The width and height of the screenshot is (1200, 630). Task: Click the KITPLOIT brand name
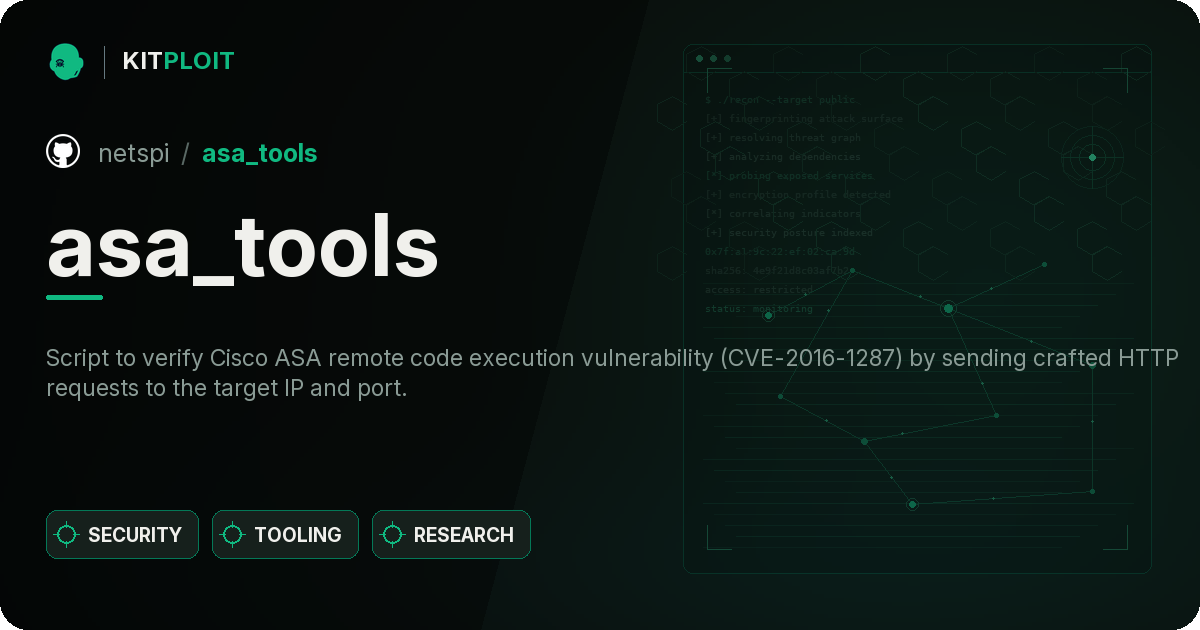tap(178, 61)
